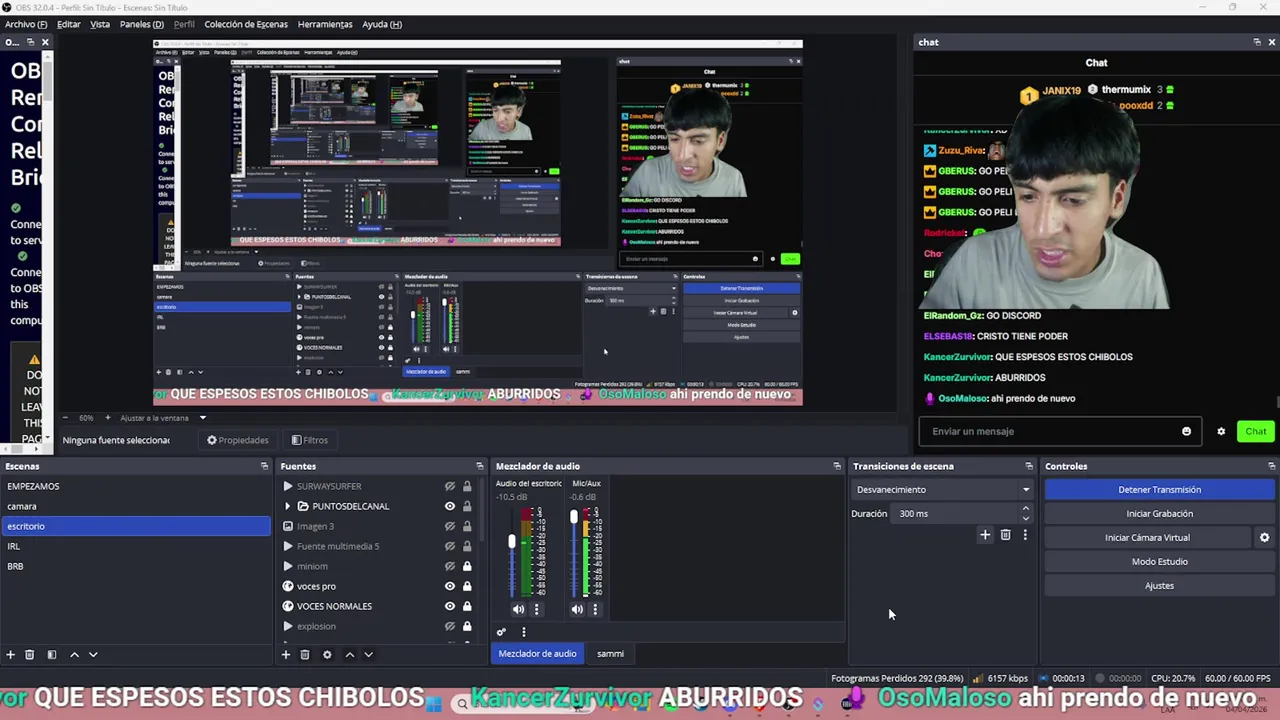Click Iniciar Cámara Virtual button
The width and height of the screenshot is (1280, 720).
click(x=1147, y=538)
